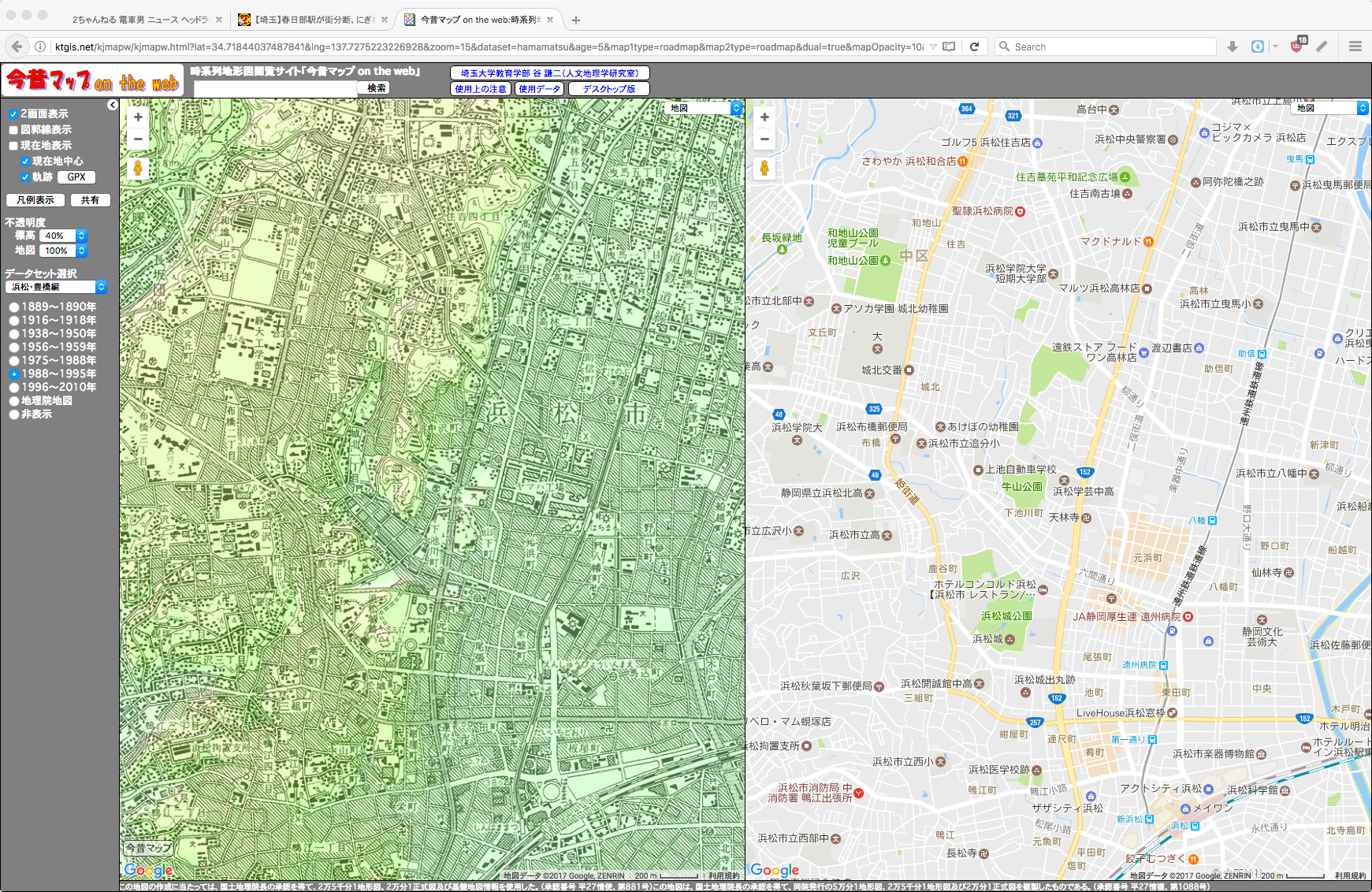Open the browser downloads arrow icon
This screenshot has width=1372, height=892.
click(x=1233, y=46)
